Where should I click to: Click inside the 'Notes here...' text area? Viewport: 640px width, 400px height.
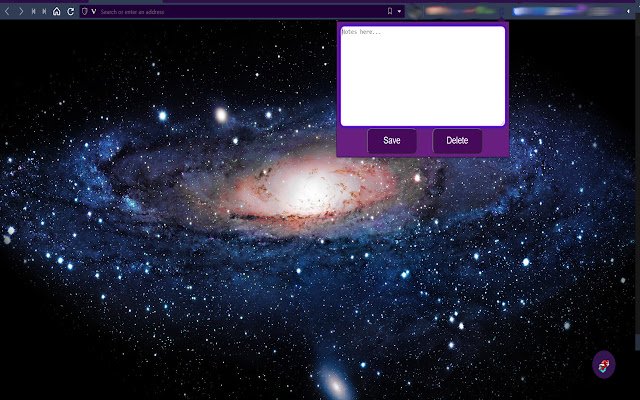point(423,76)
